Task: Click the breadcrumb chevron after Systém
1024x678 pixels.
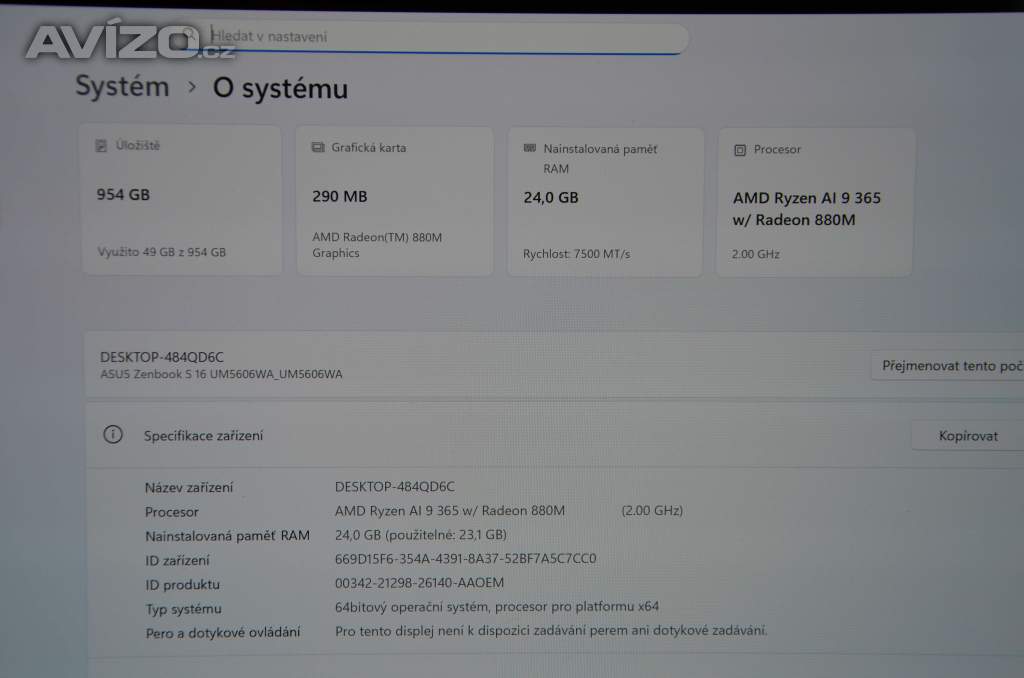Action: [x=191, y=88]
